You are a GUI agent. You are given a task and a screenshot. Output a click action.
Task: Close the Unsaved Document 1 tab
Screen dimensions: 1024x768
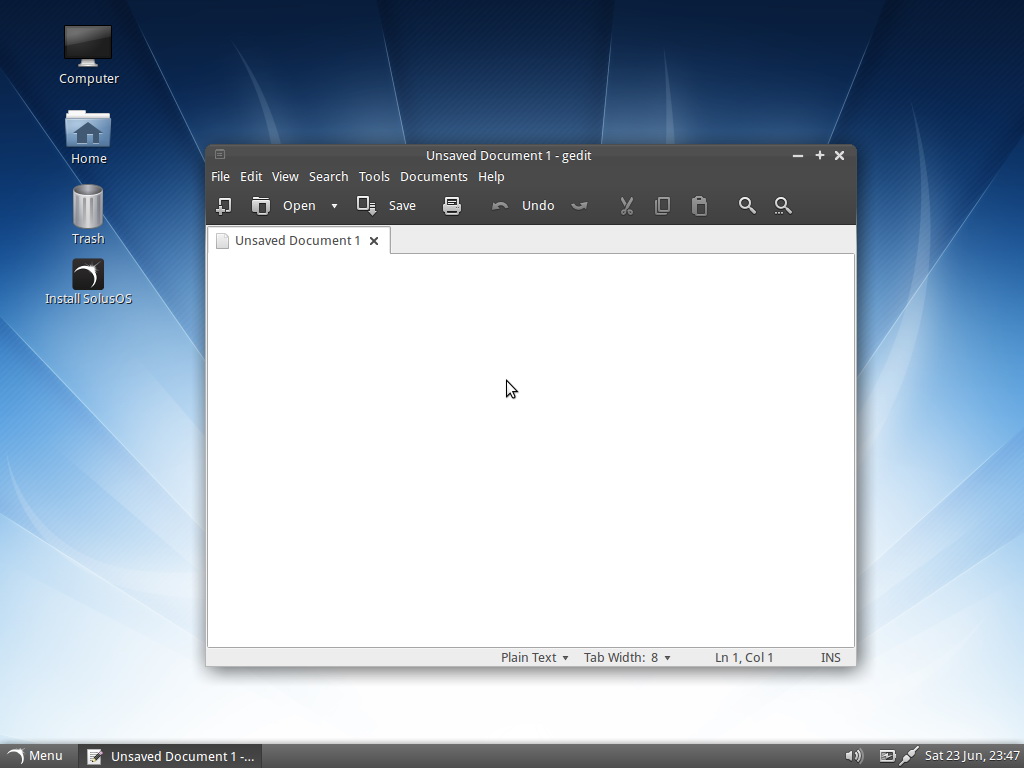[x=374, y=241]
